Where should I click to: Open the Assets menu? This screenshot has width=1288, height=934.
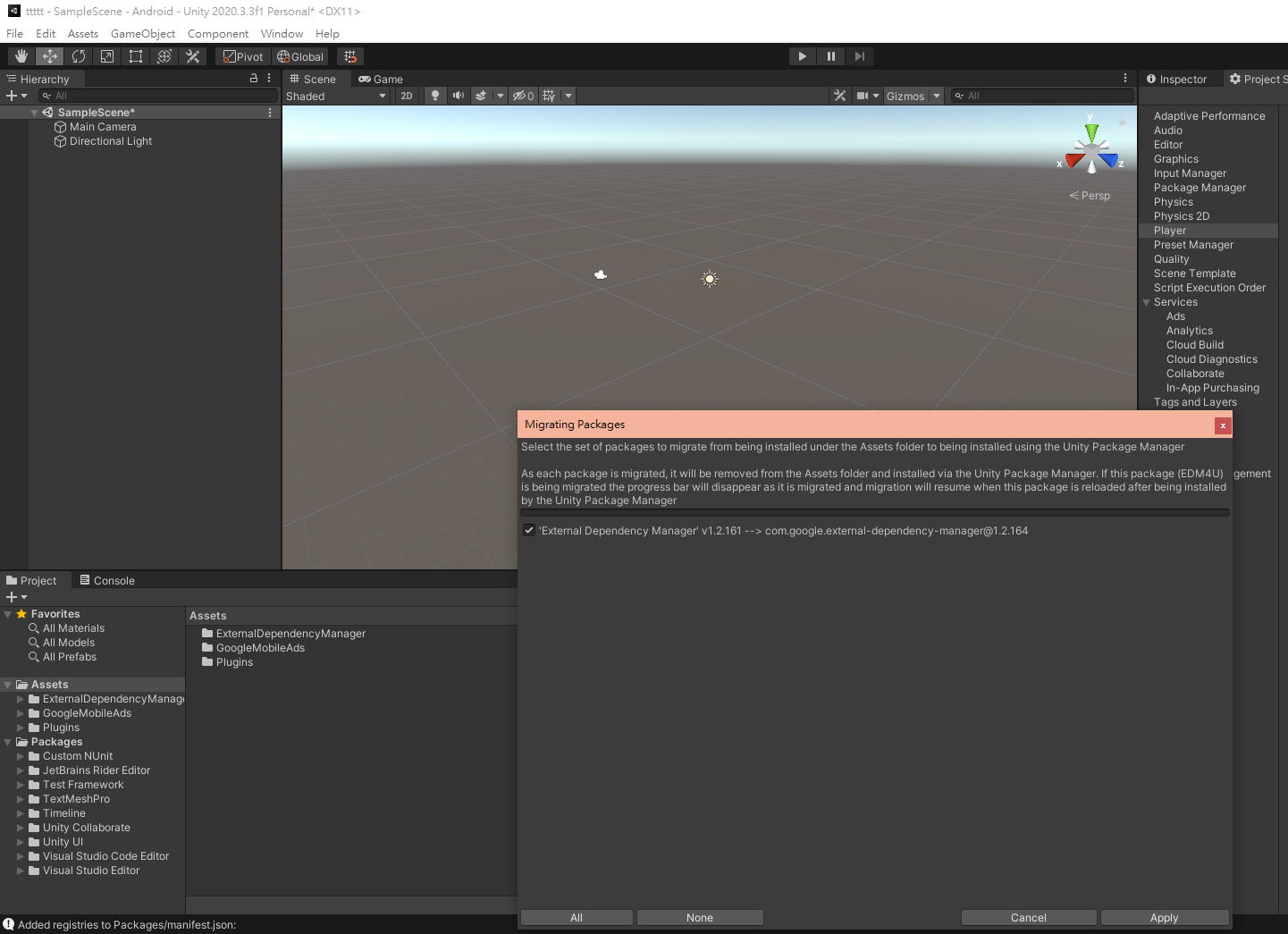click(x=83, y=34)
